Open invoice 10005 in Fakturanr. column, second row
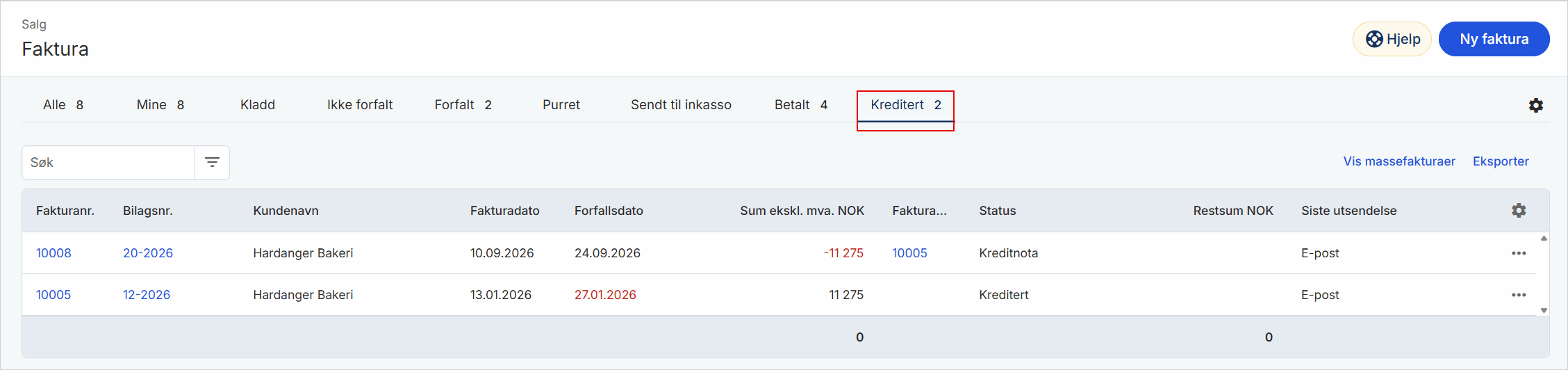The width and height of the screenshot is (1568, 370). coord(53,295)
